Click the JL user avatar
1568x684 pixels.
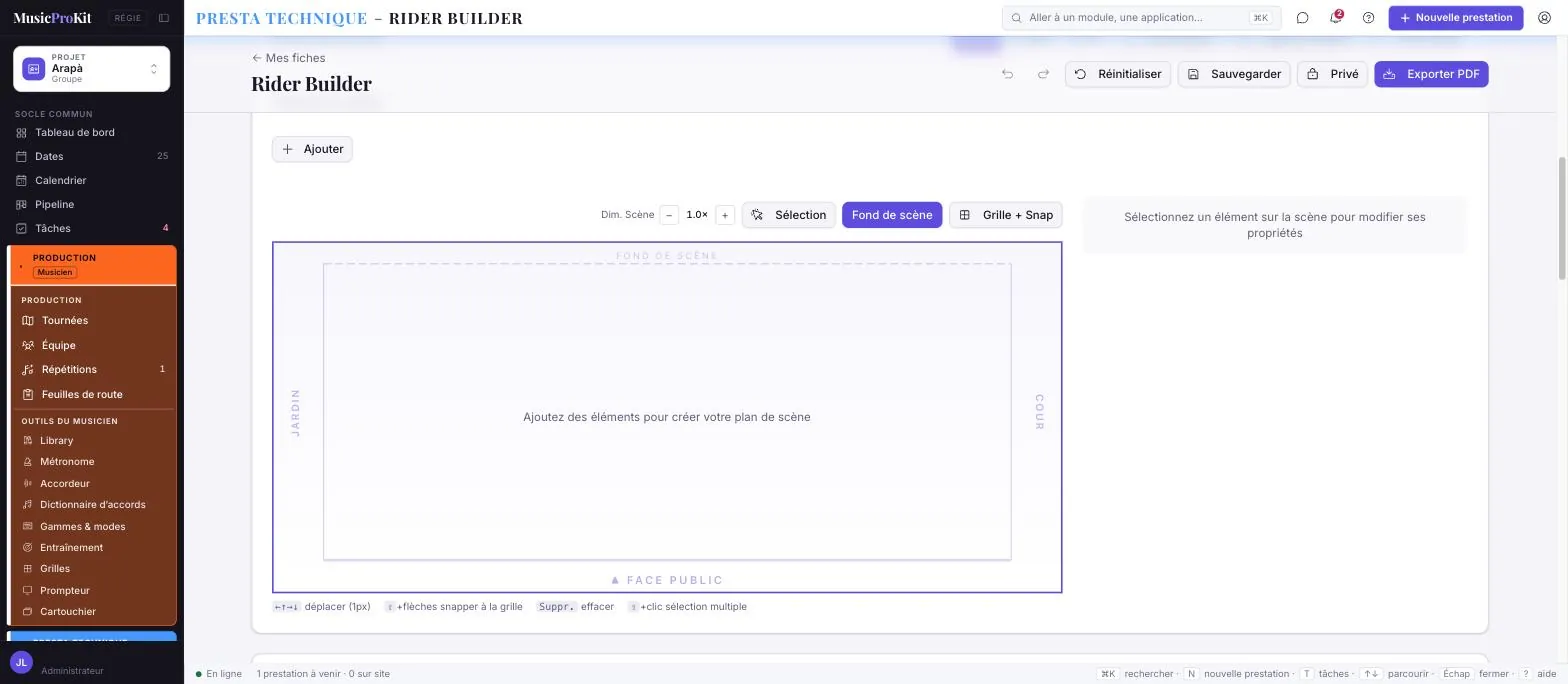coord(21,663)
